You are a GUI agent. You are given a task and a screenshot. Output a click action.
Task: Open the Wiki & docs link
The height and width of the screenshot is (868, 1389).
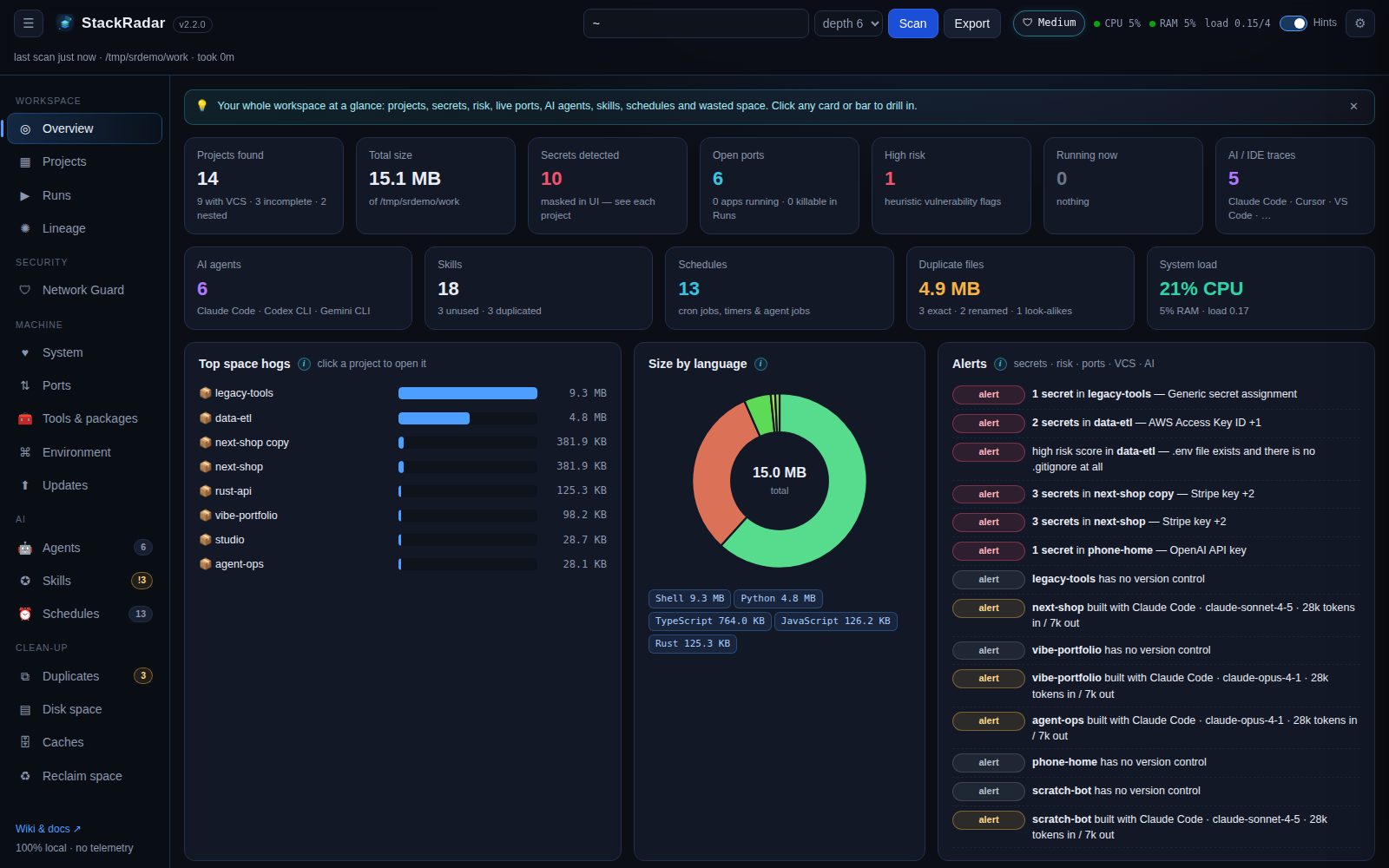pyautogui.click(x=48, y=829)
